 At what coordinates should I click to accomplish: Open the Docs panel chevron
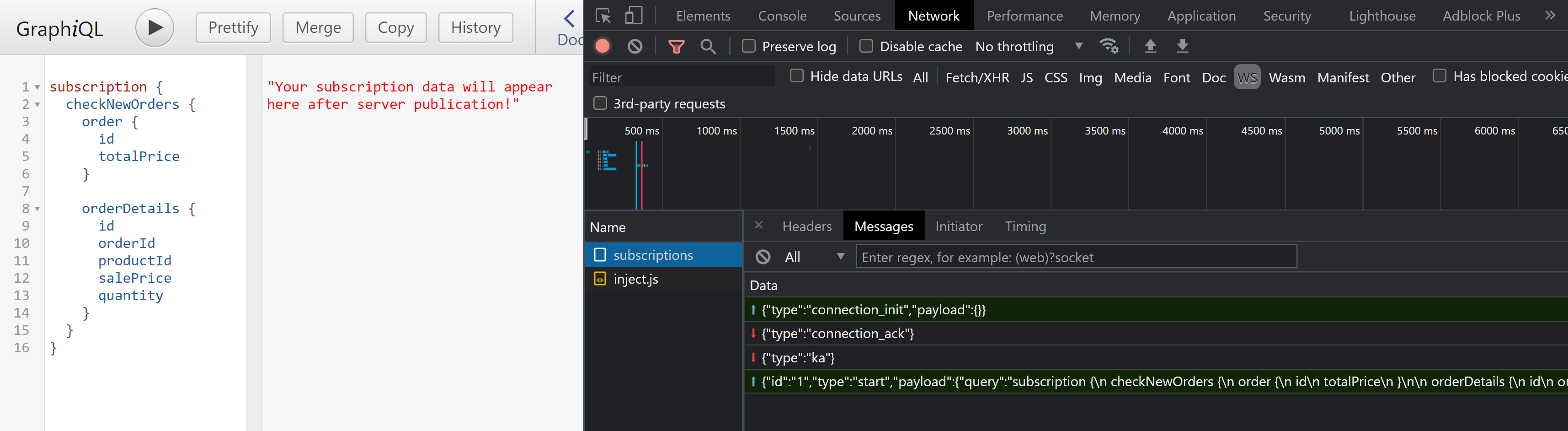coord(569,19)
